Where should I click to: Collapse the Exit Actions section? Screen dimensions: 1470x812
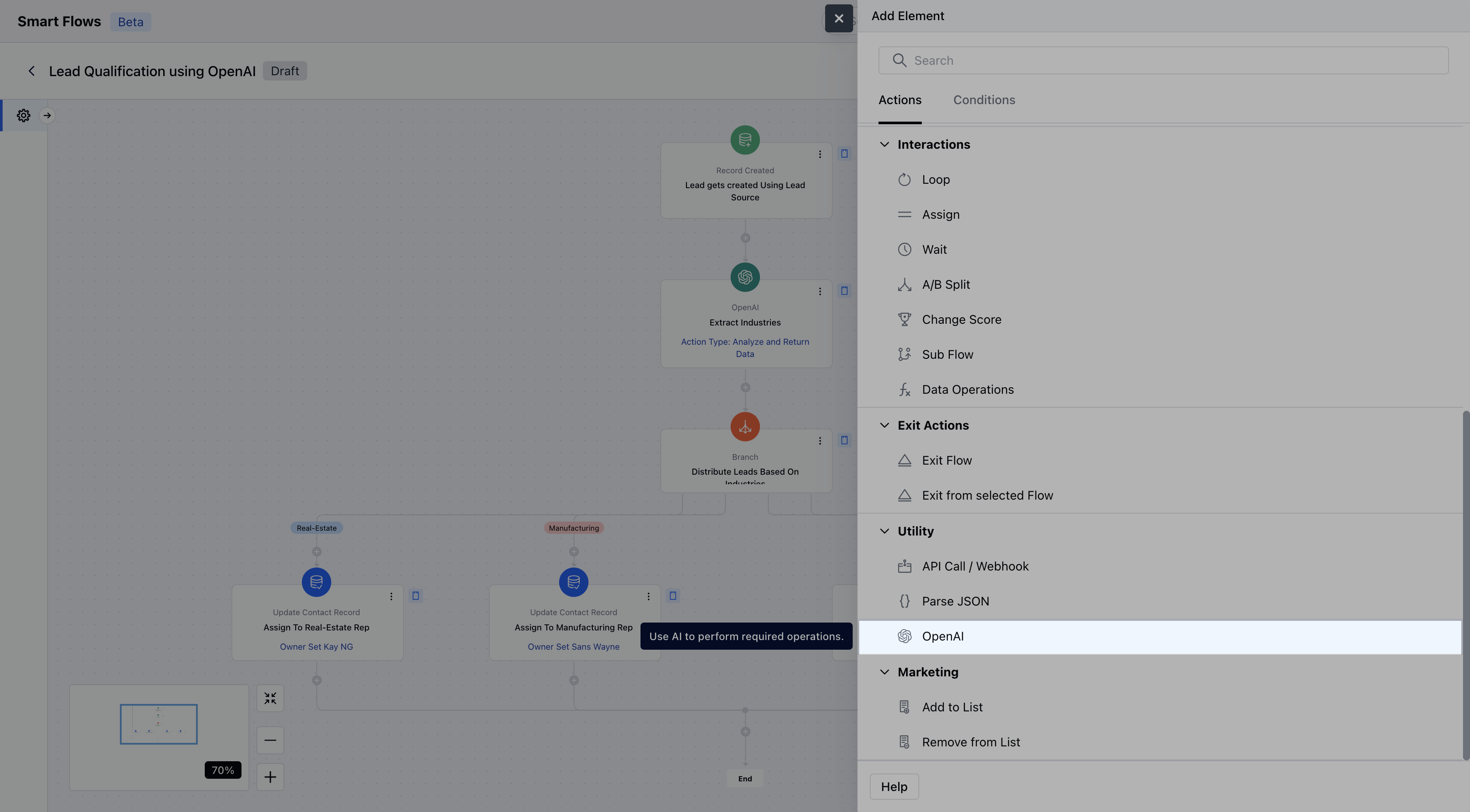coord(884,426)
